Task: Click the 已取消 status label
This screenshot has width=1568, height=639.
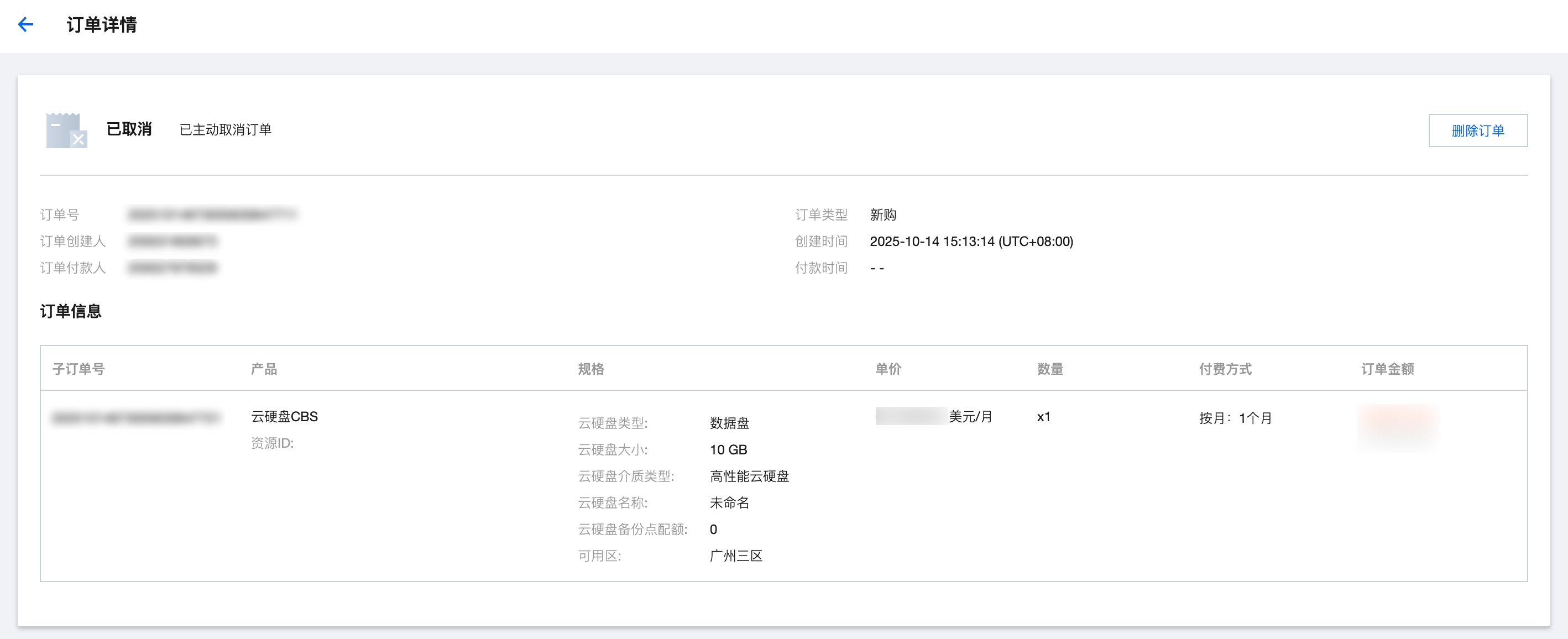Action: (129, 130)
